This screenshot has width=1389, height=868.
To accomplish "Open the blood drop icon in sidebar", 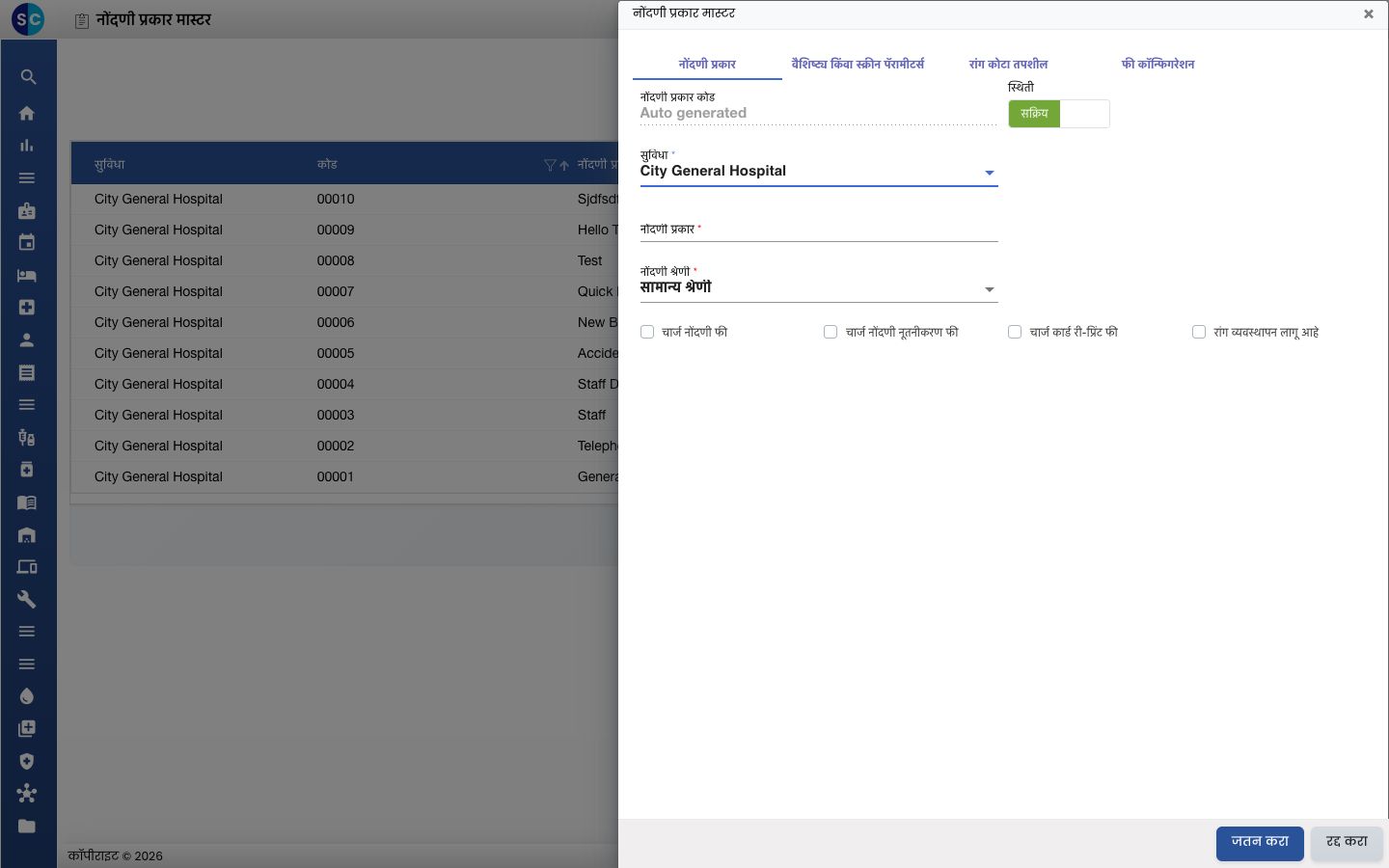I will tap(27, 696).
